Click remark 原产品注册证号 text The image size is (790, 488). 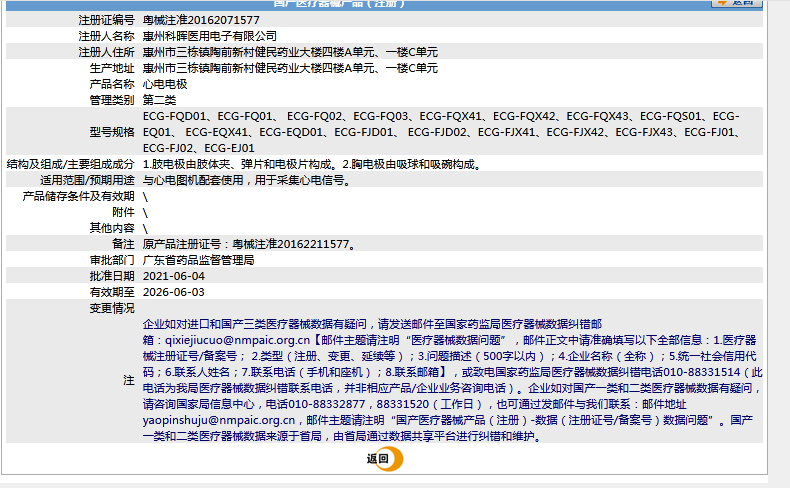182,244
